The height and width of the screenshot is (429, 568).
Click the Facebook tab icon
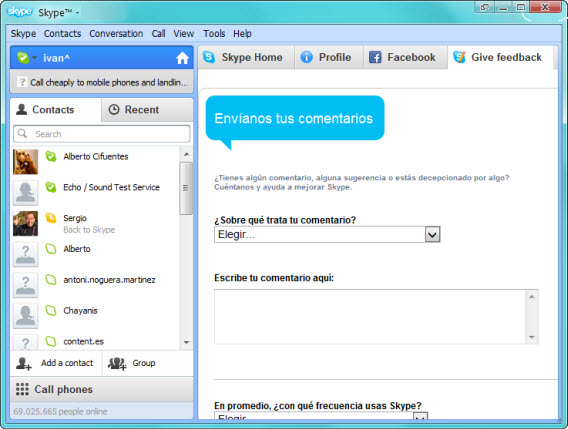375,57
